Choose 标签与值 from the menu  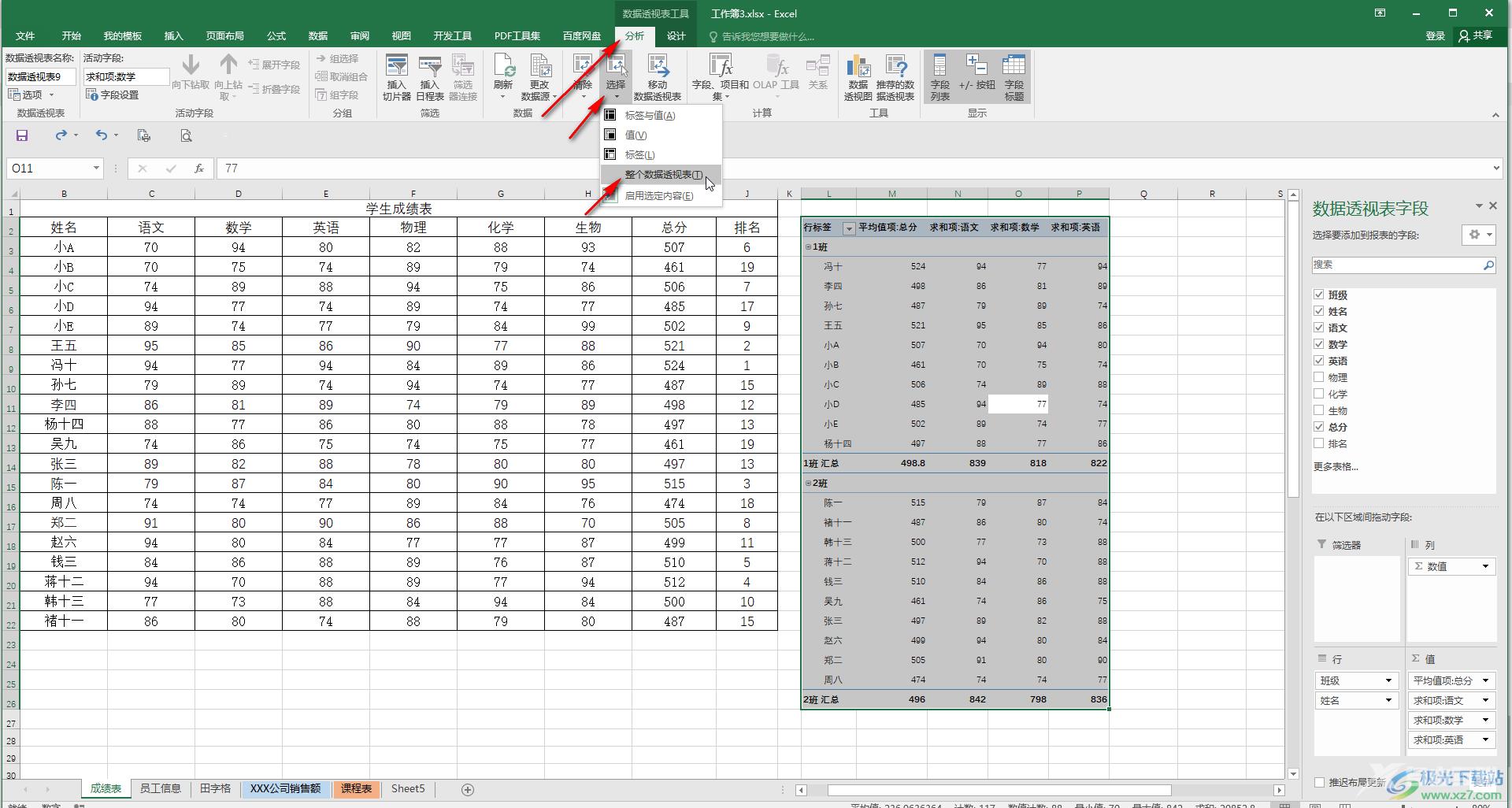coord(661,116)
